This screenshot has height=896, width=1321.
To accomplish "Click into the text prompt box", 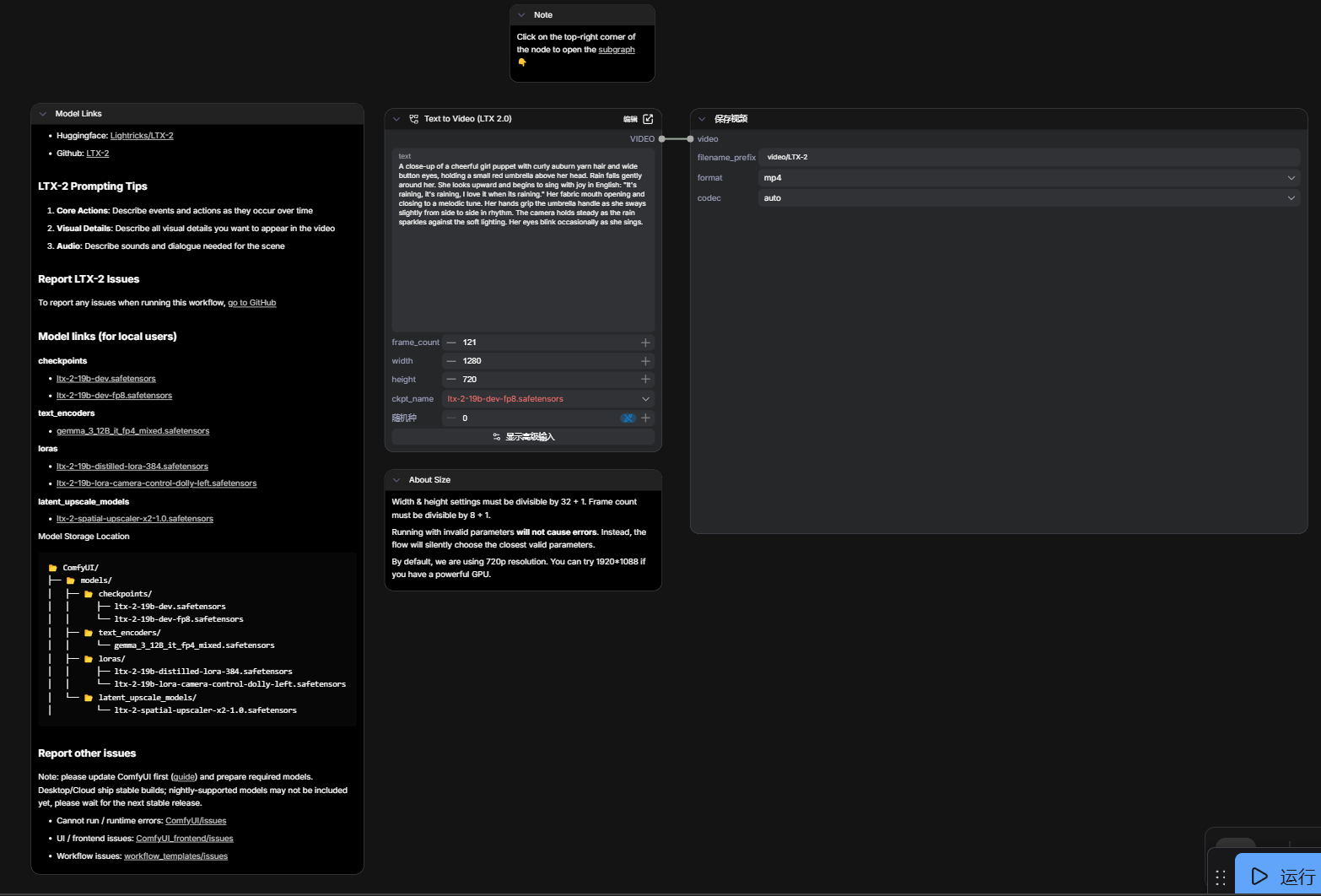I will click(x=523, y=240).
